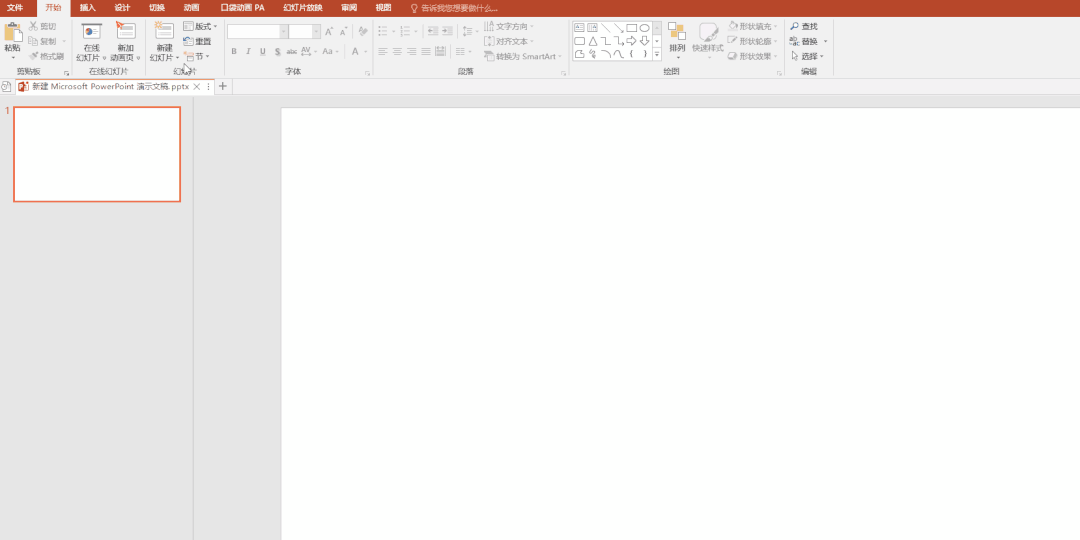Switch to the Transitions (切换) tab

pos(157,8)
